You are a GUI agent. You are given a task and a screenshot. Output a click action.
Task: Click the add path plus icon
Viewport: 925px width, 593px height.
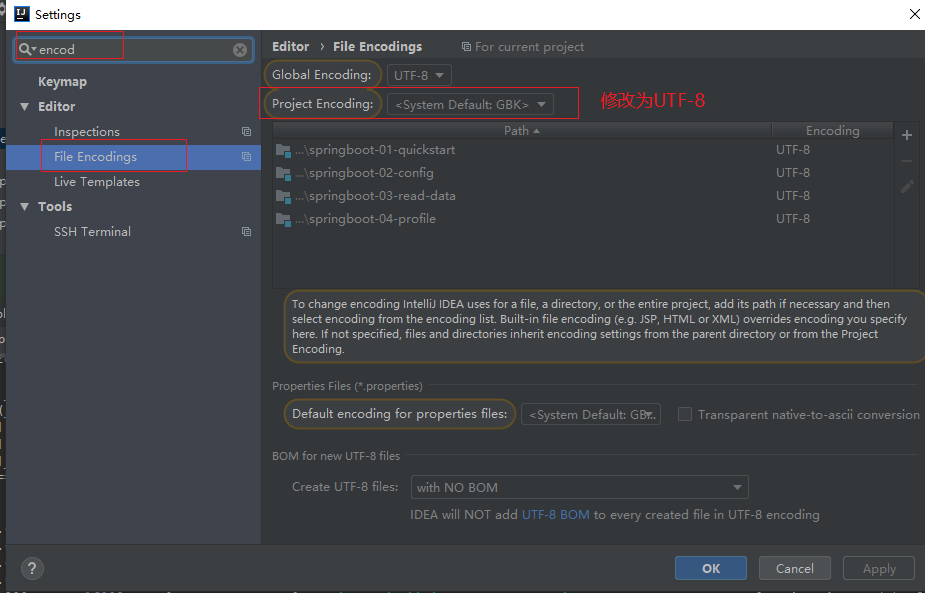click(907, 136)
